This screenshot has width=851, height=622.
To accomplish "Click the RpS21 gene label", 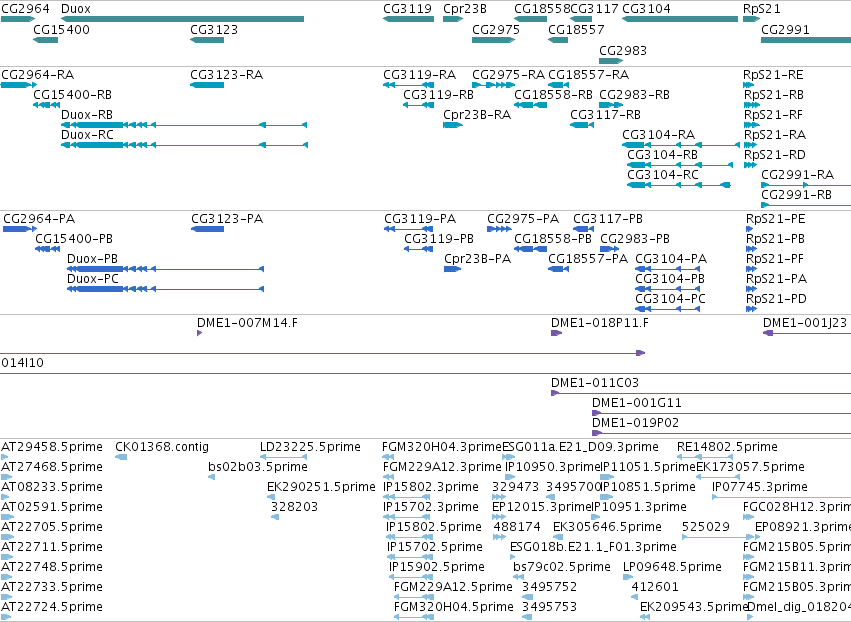I will point(761,9).
